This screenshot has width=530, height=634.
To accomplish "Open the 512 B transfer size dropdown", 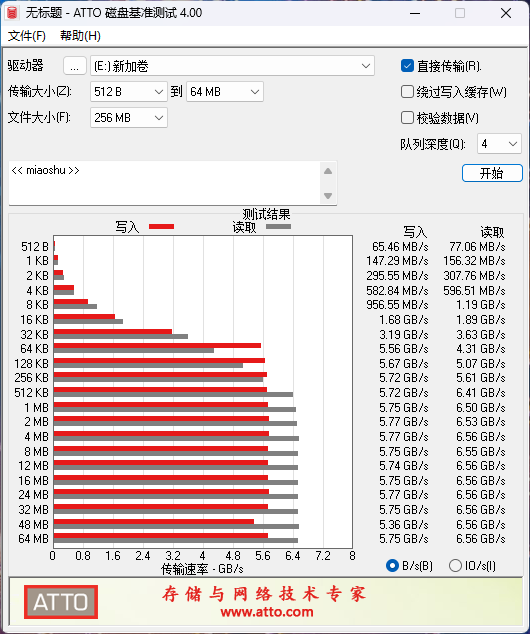I will 129,92.
